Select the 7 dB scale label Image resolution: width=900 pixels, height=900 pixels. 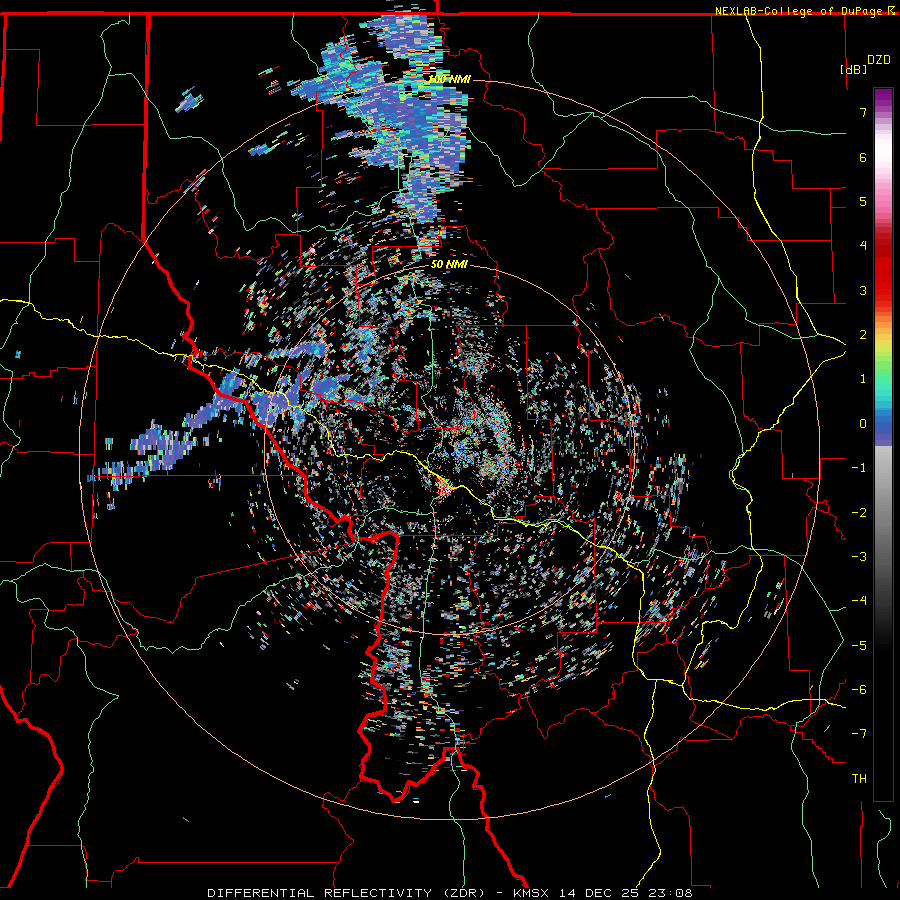click(x=863, y=112)
